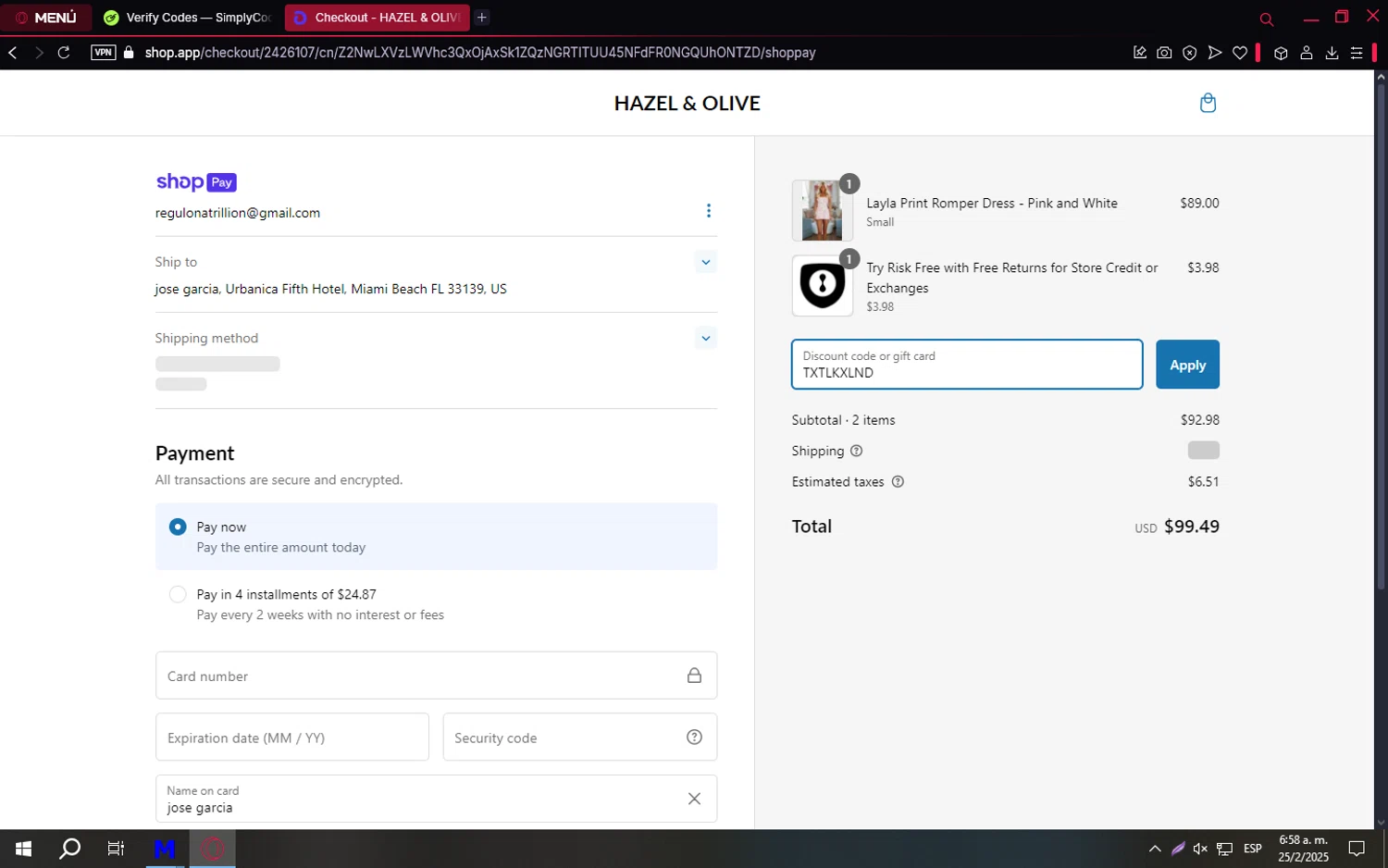The width and height of the screenshot is (1388, 868).
Task: Open Windows taskbar search
Action: [69, 849]
